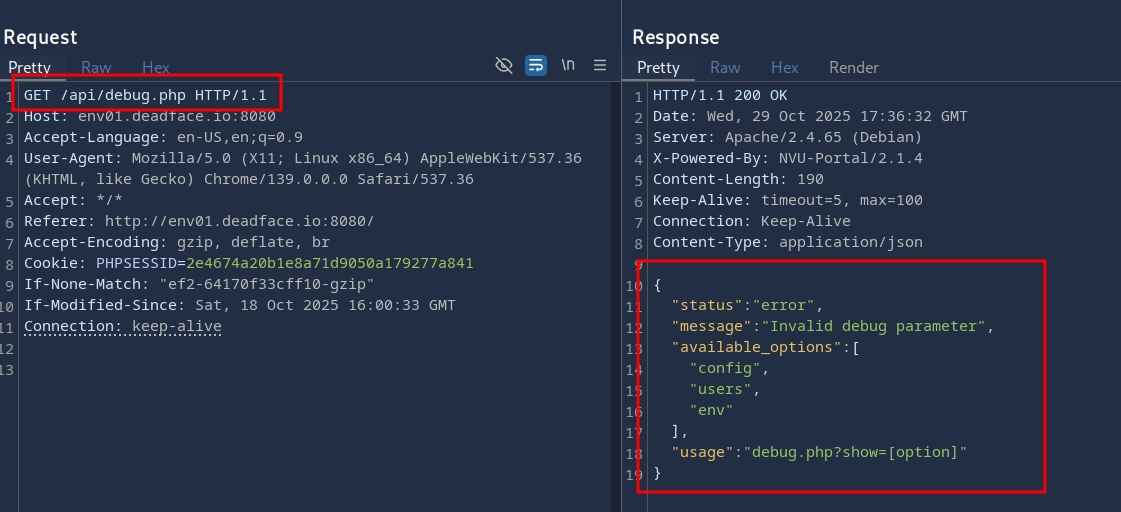Open the Response Render tab
1121x512 pixels.
[x=853, y=68]
